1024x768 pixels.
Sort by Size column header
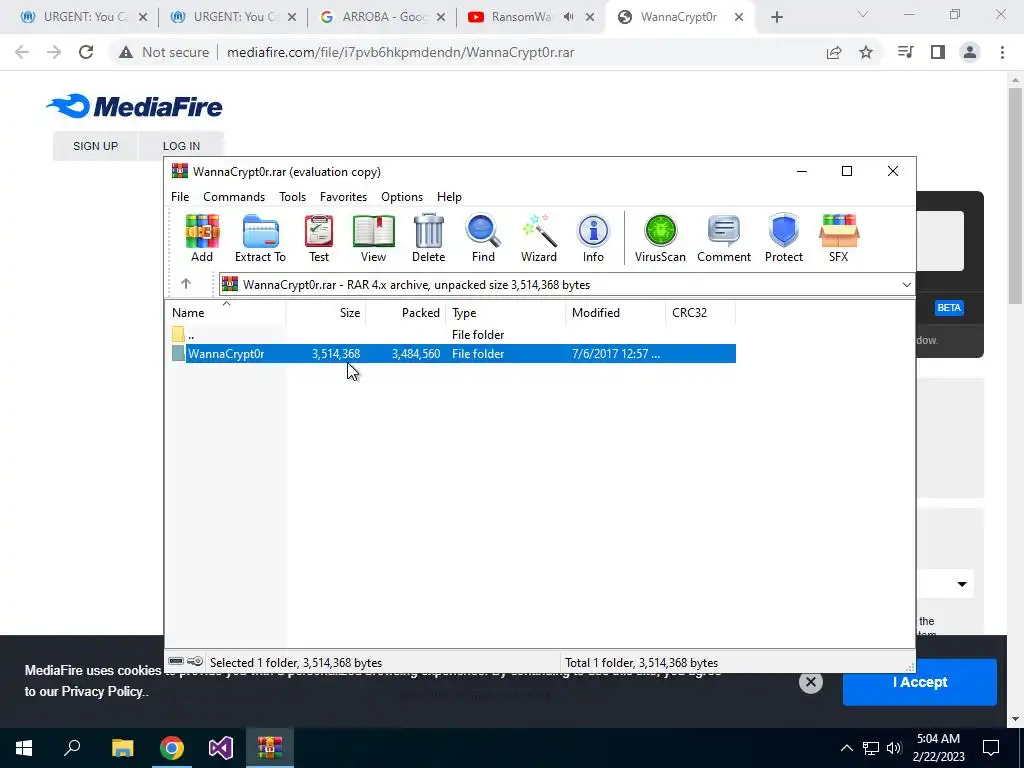click(x=325, y=313)
